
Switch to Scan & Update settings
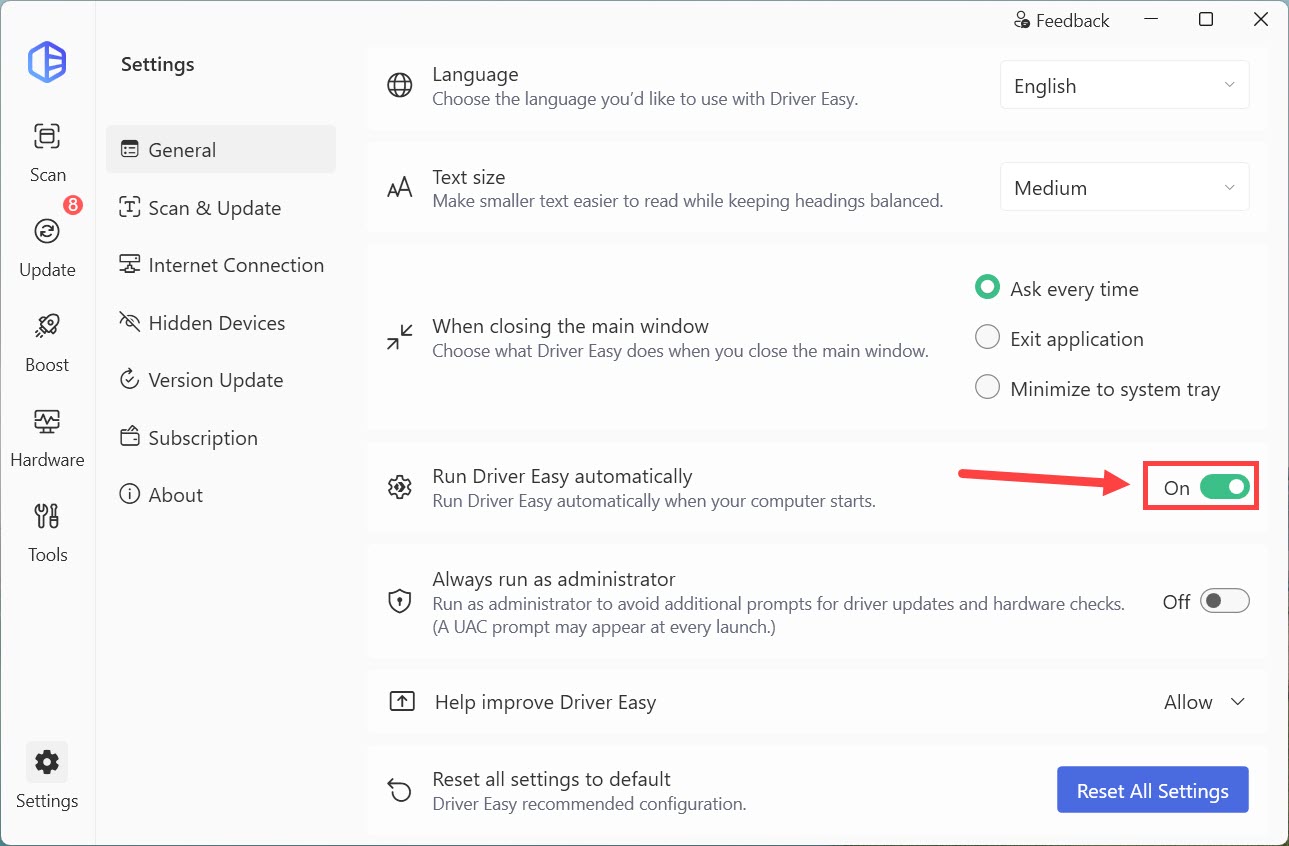point(221,208)
